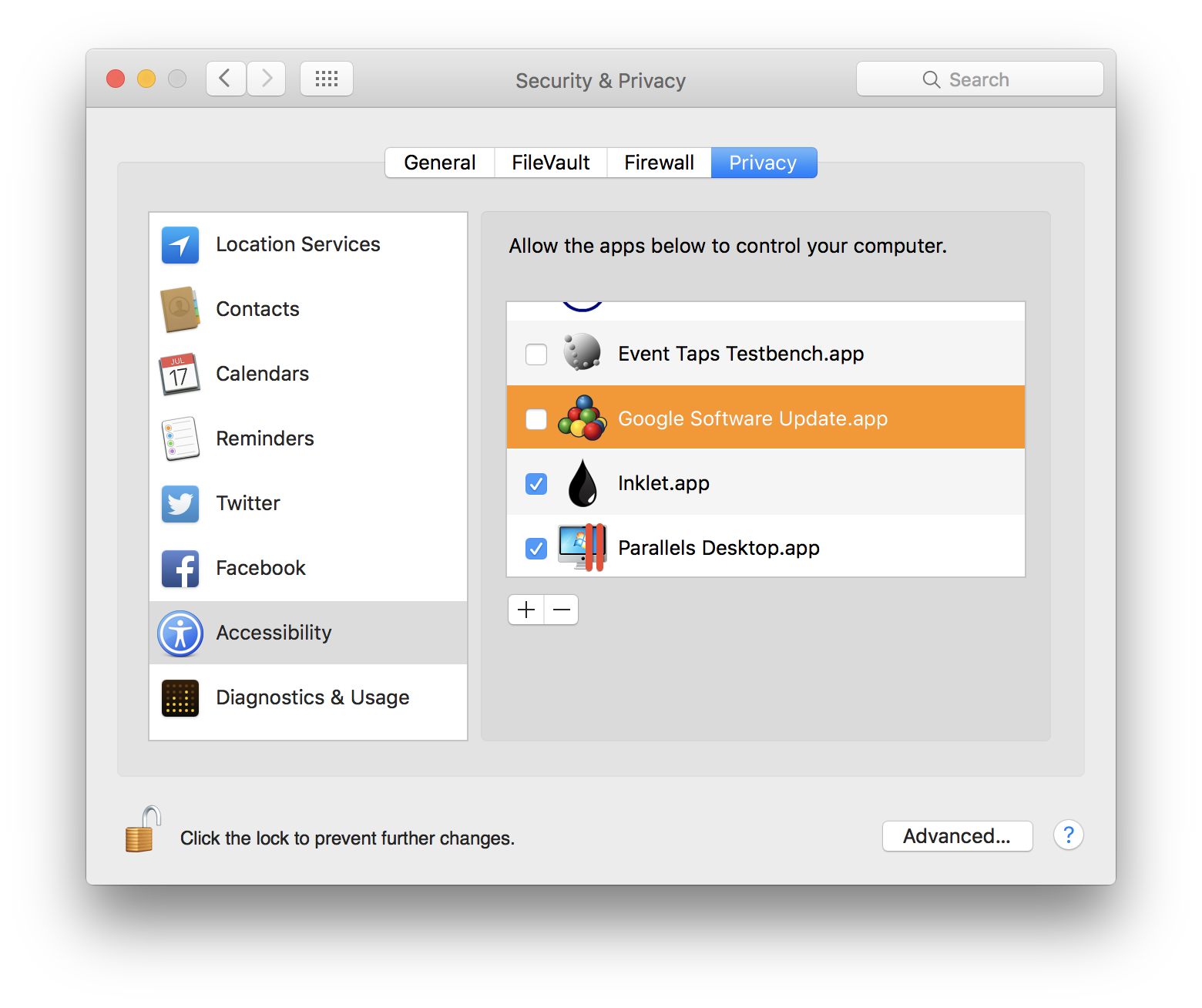Select the Diagnostics & Usage icon
The height and width of the screenshot is (1008, 1202).
(180, 698)
